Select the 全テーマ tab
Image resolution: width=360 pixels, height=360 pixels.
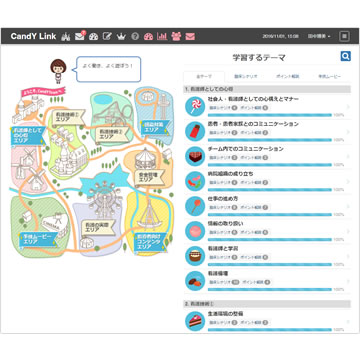pyautogui.click(x=204, y=76)
